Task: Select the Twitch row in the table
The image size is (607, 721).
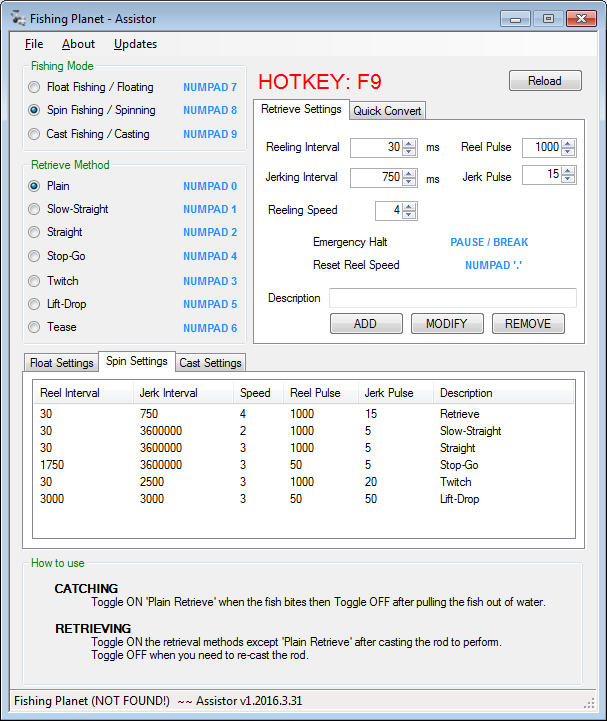Action: coord(304,482)
